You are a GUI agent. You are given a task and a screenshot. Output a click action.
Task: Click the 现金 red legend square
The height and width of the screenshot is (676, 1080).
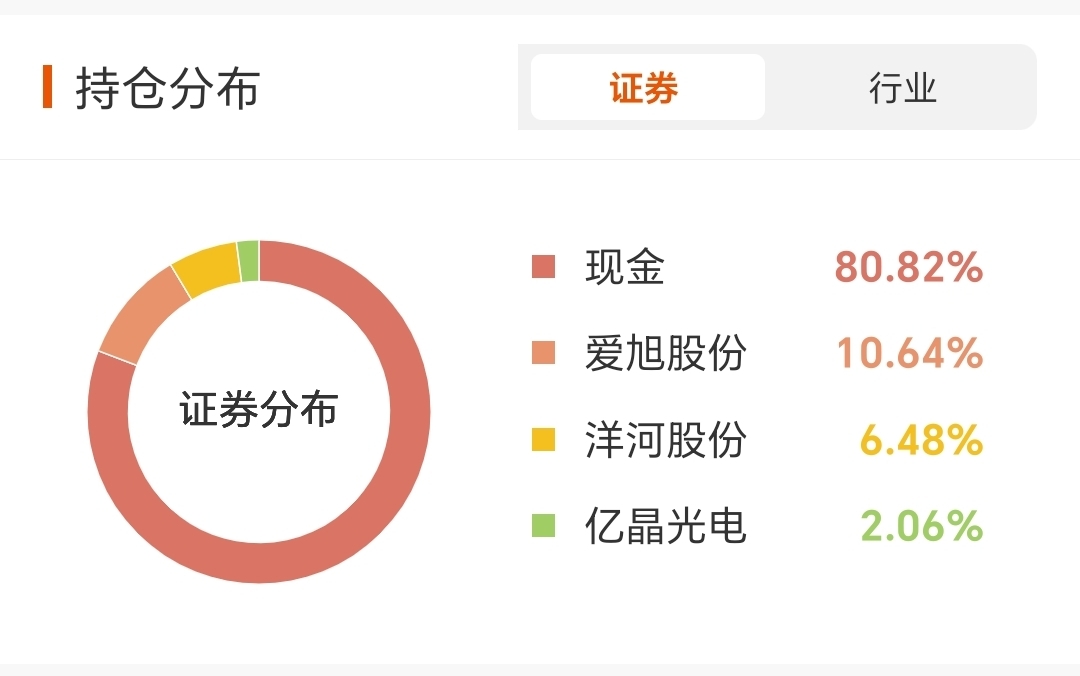click(543, 267)
